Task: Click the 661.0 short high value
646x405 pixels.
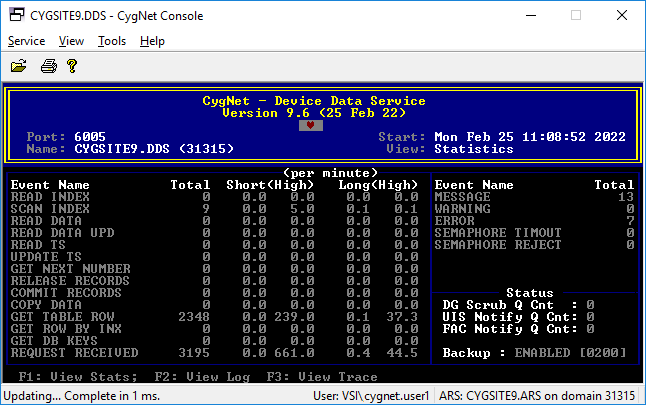Action: click(294, 353)
